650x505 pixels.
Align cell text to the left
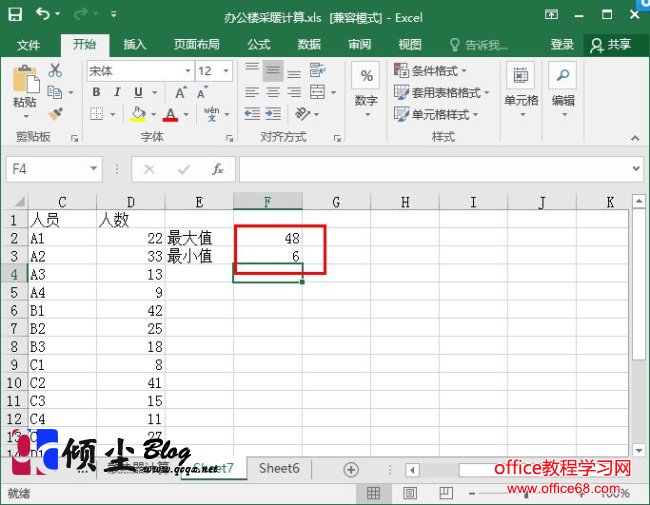coord(252,92)
